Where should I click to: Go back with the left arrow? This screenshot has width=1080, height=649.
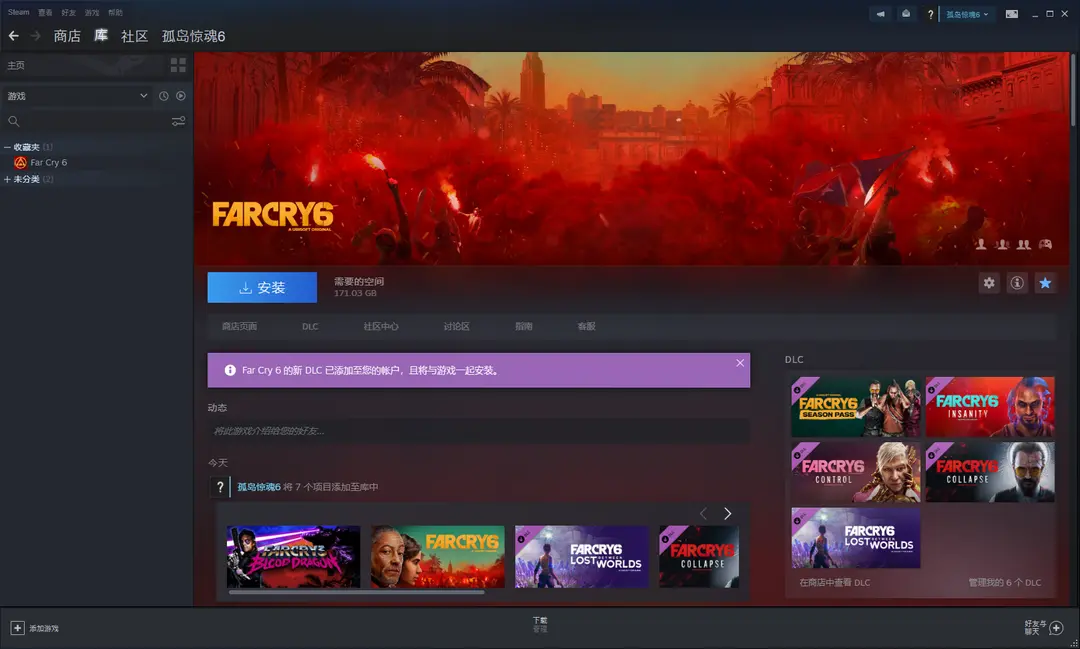[x=14, y=36]
